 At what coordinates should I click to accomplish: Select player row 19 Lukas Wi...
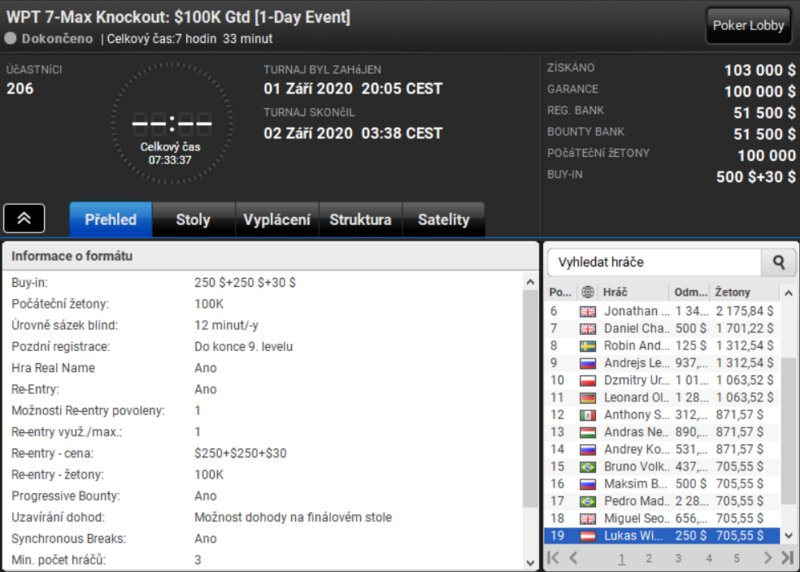click(662, 536)
